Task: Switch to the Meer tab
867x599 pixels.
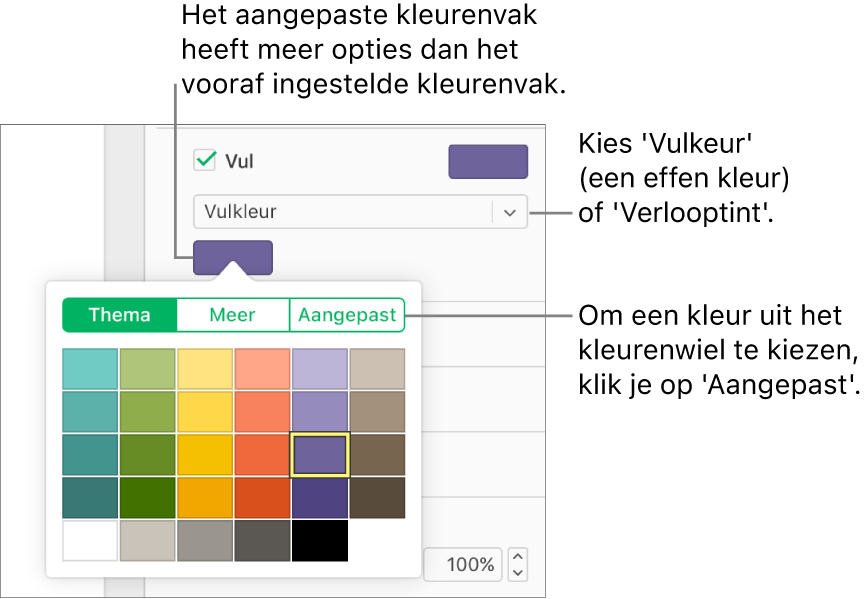Action: (232, 315)
